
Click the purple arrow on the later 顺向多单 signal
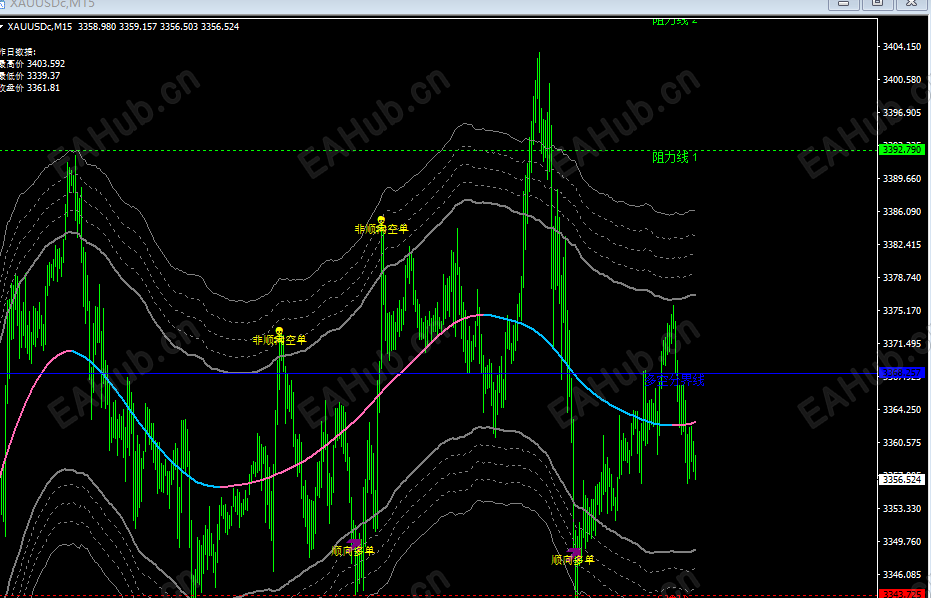574,552
